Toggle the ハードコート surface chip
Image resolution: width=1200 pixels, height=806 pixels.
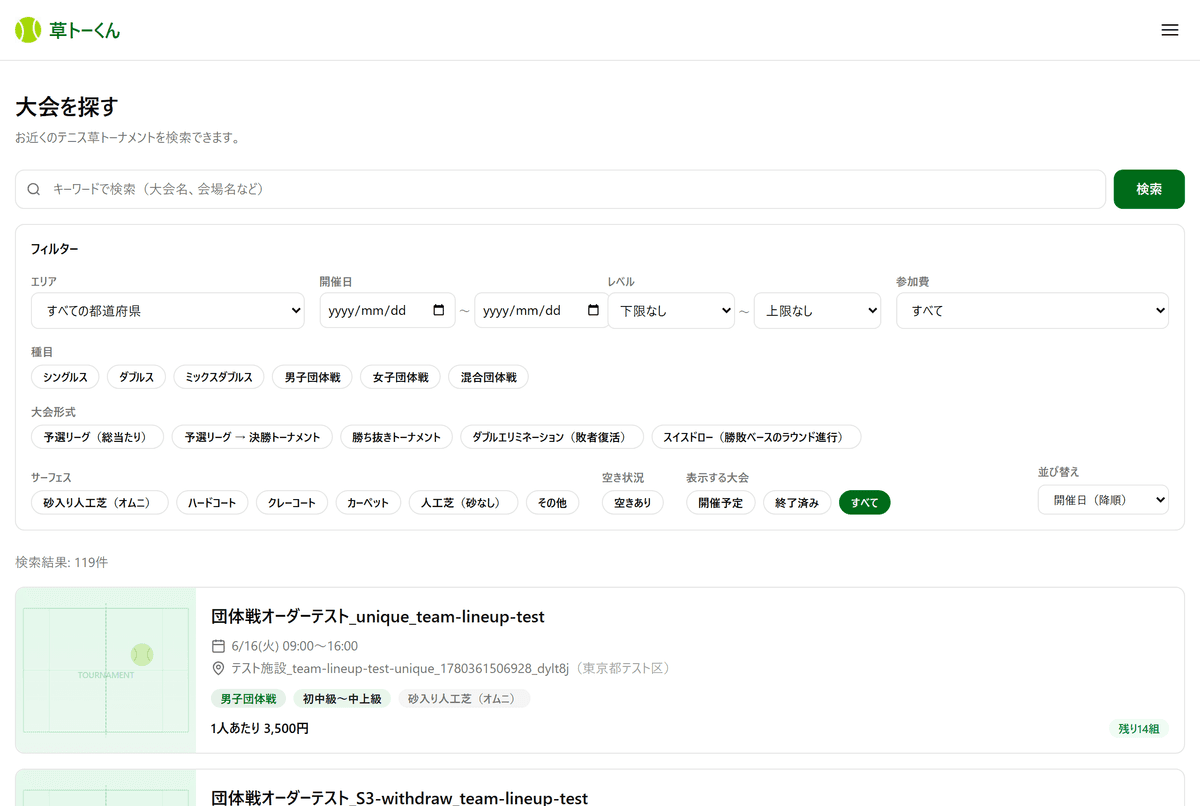tap(212, 502)
